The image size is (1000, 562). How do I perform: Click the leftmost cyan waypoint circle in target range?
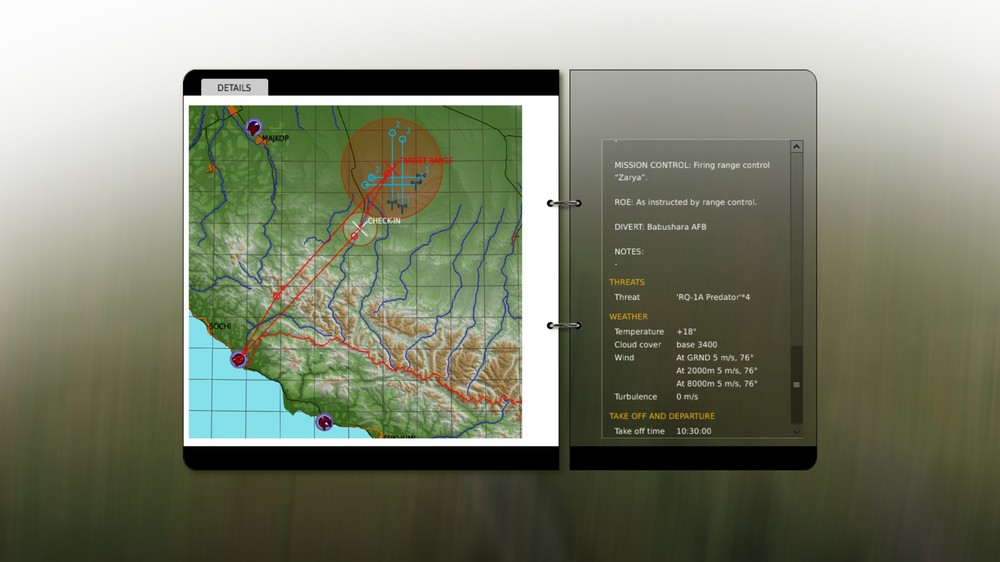point(365,185)
